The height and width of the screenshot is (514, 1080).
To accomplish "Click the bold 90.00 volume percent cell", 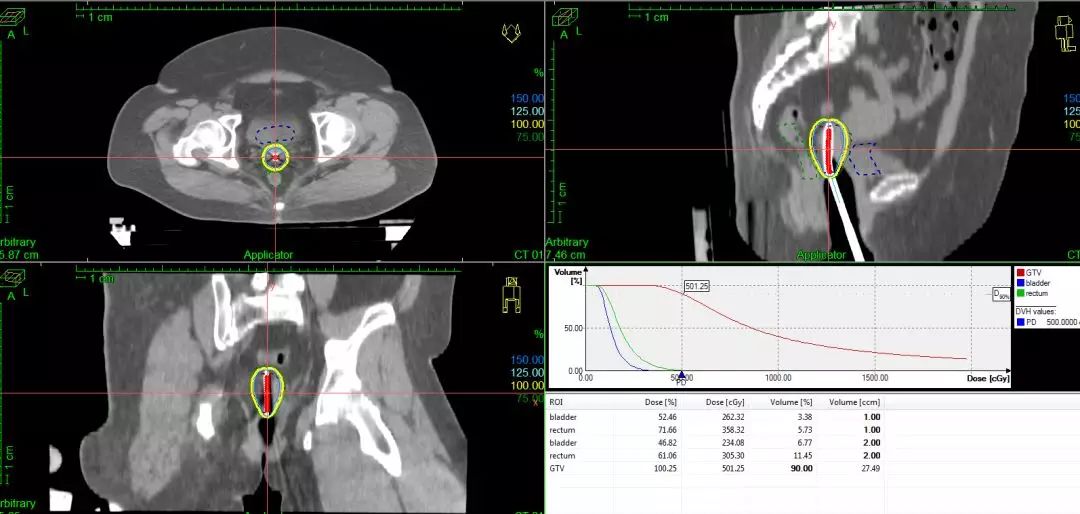I will coord(802,469).
